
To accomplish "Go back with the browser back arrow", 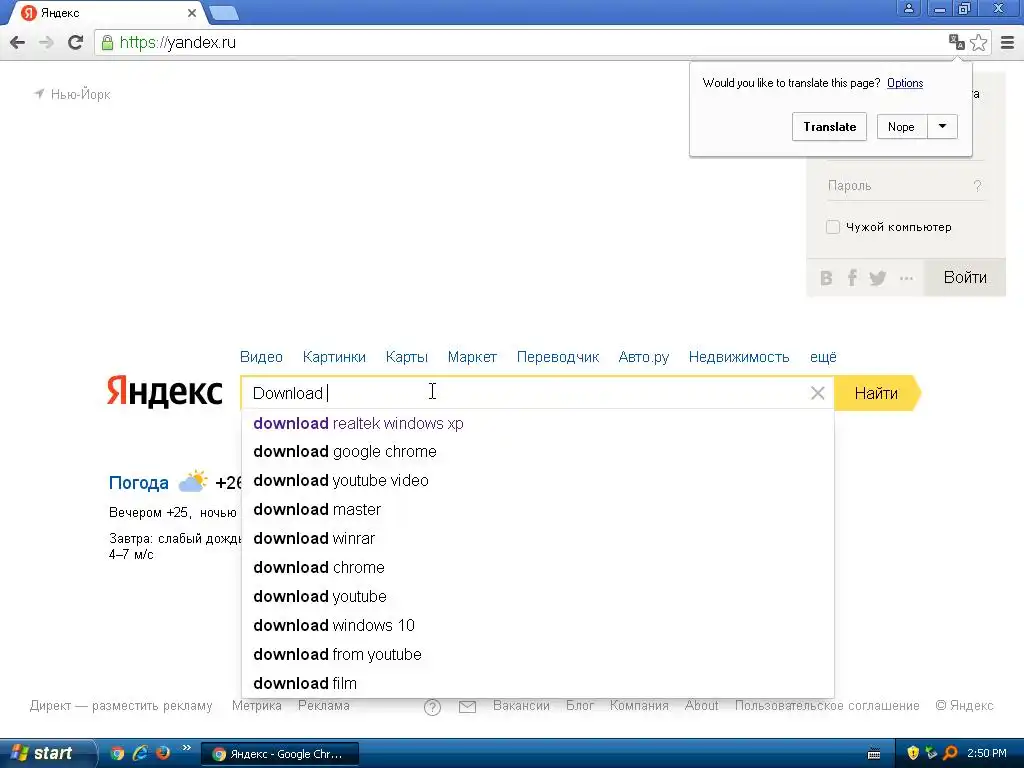I will [x=18, y=42].
